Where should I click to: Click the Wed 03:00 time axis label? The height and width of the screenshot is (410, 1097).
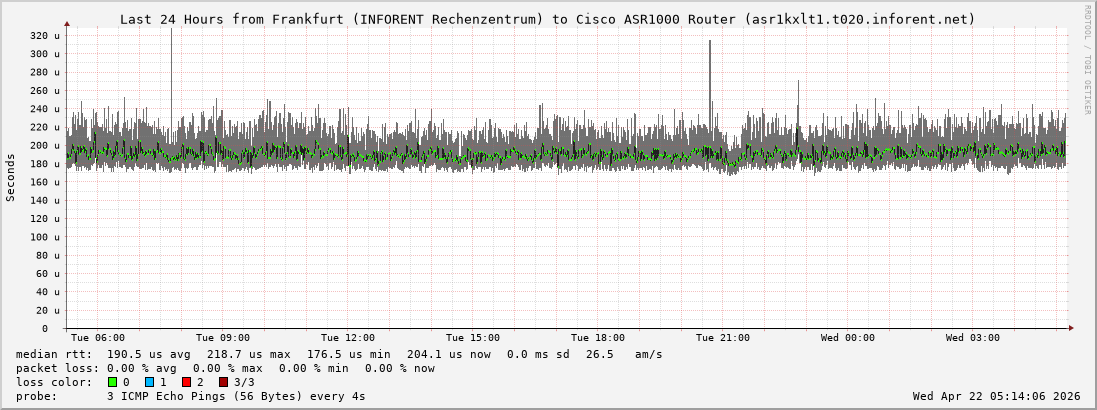tap(973, 338)
